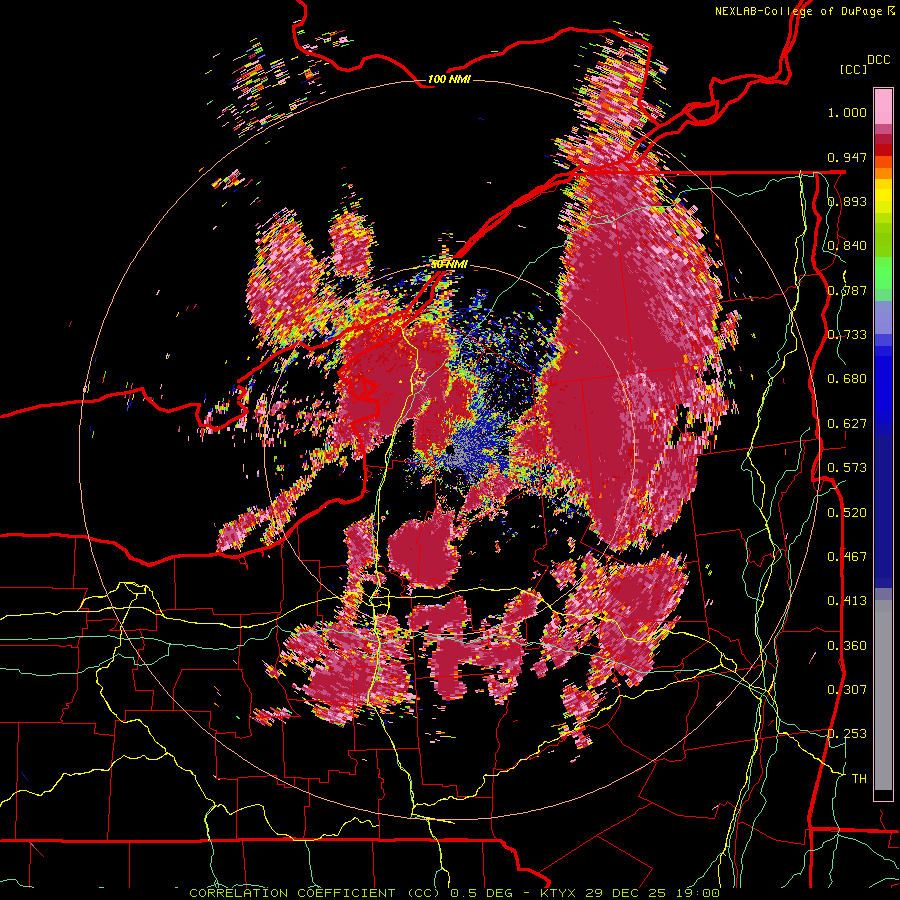This screenshot has height=900, width=900.
Task: Select the 0.840 legend value
Action: click(x=847, y=246)
